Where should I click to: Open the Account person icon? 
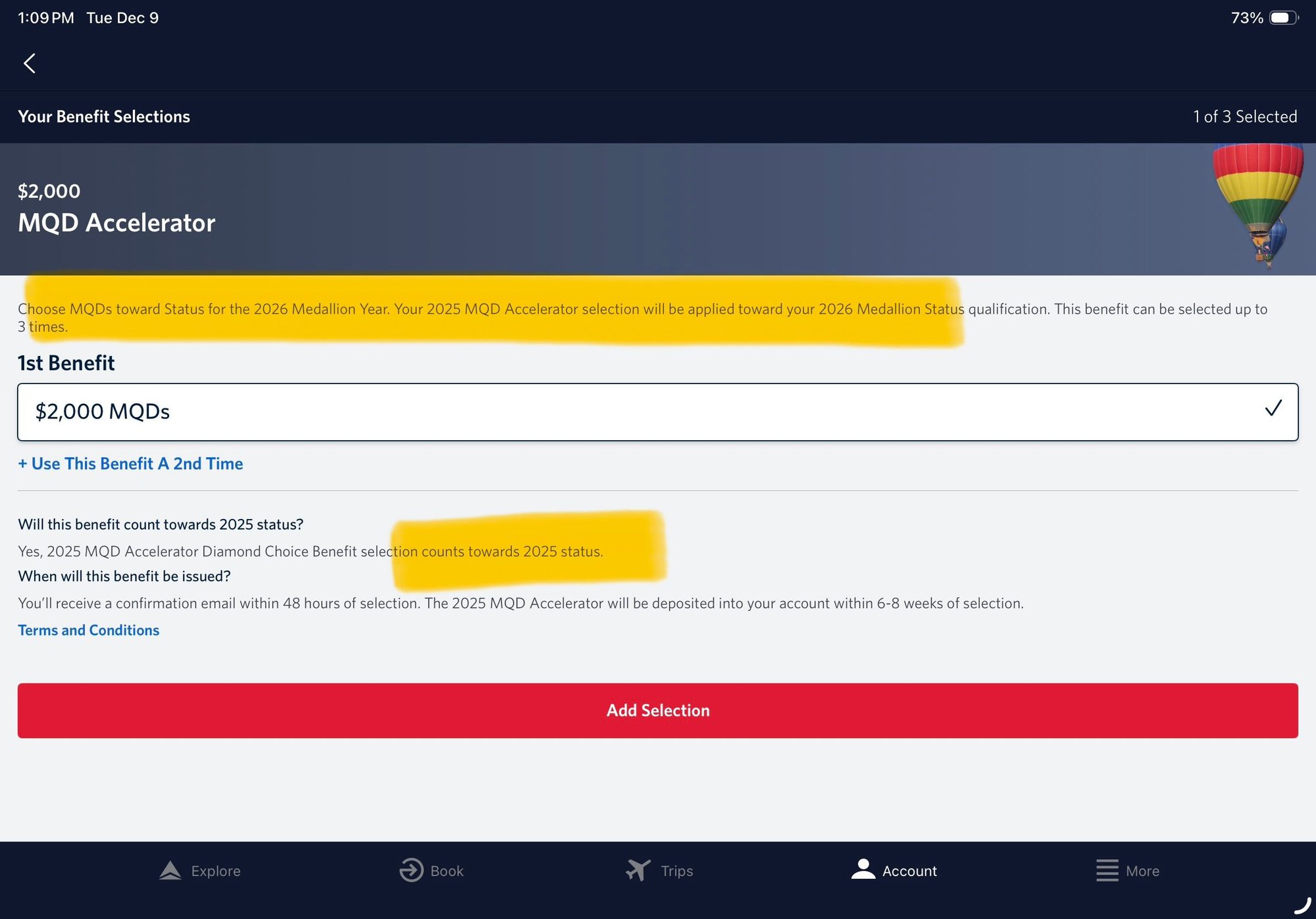pyautogui.click(x=863, y=870)
